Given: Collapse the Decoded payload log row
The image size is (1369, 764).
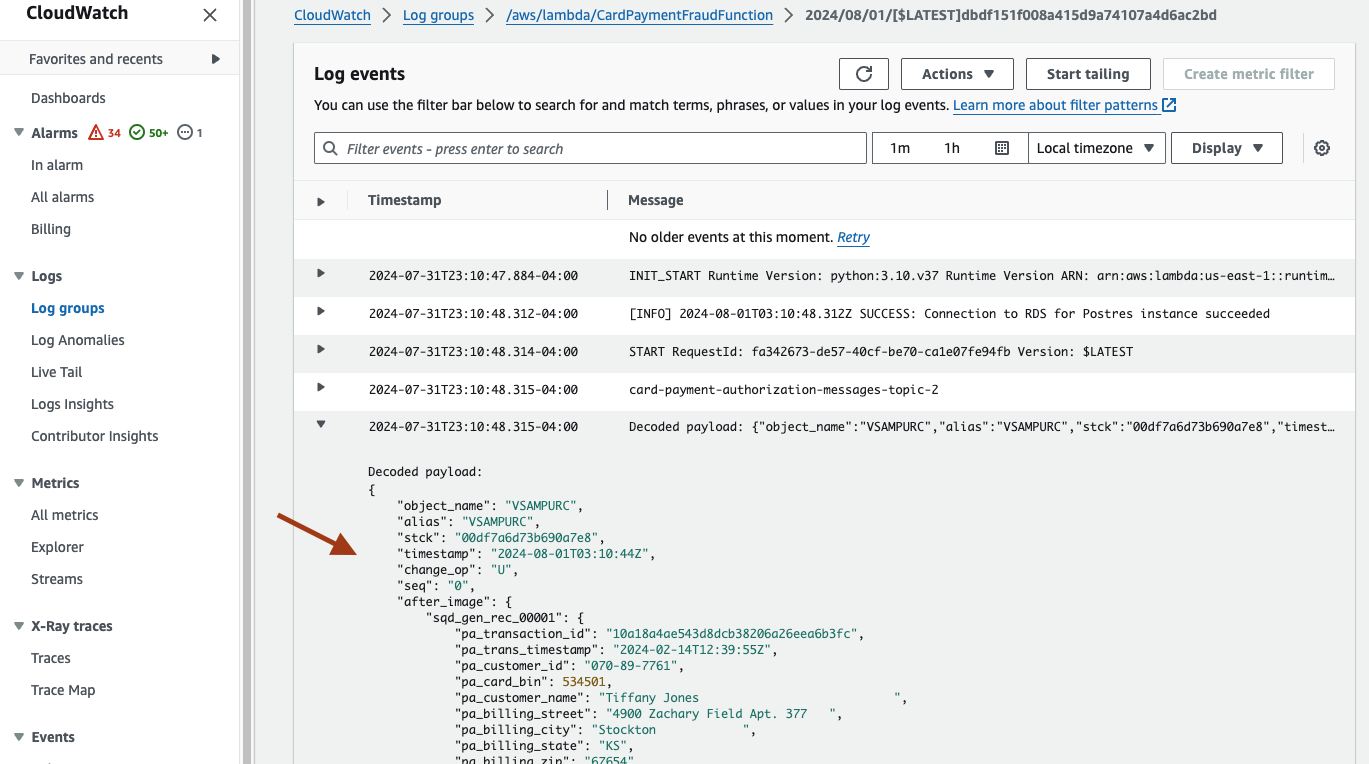Looking at the screenshot, I should 321,424.
